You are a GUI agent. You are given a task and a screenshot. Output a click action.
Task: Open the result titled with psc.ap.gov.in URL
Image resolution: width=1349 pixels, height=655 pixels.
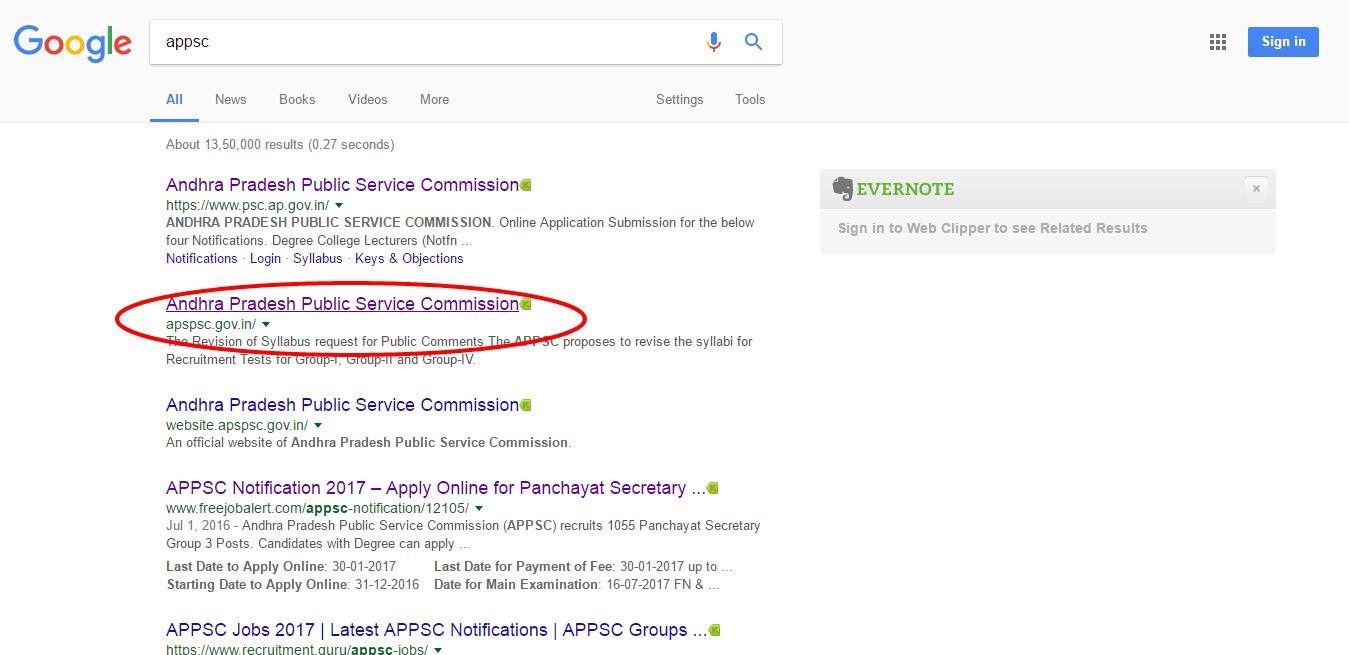click(x=342, y=185)
